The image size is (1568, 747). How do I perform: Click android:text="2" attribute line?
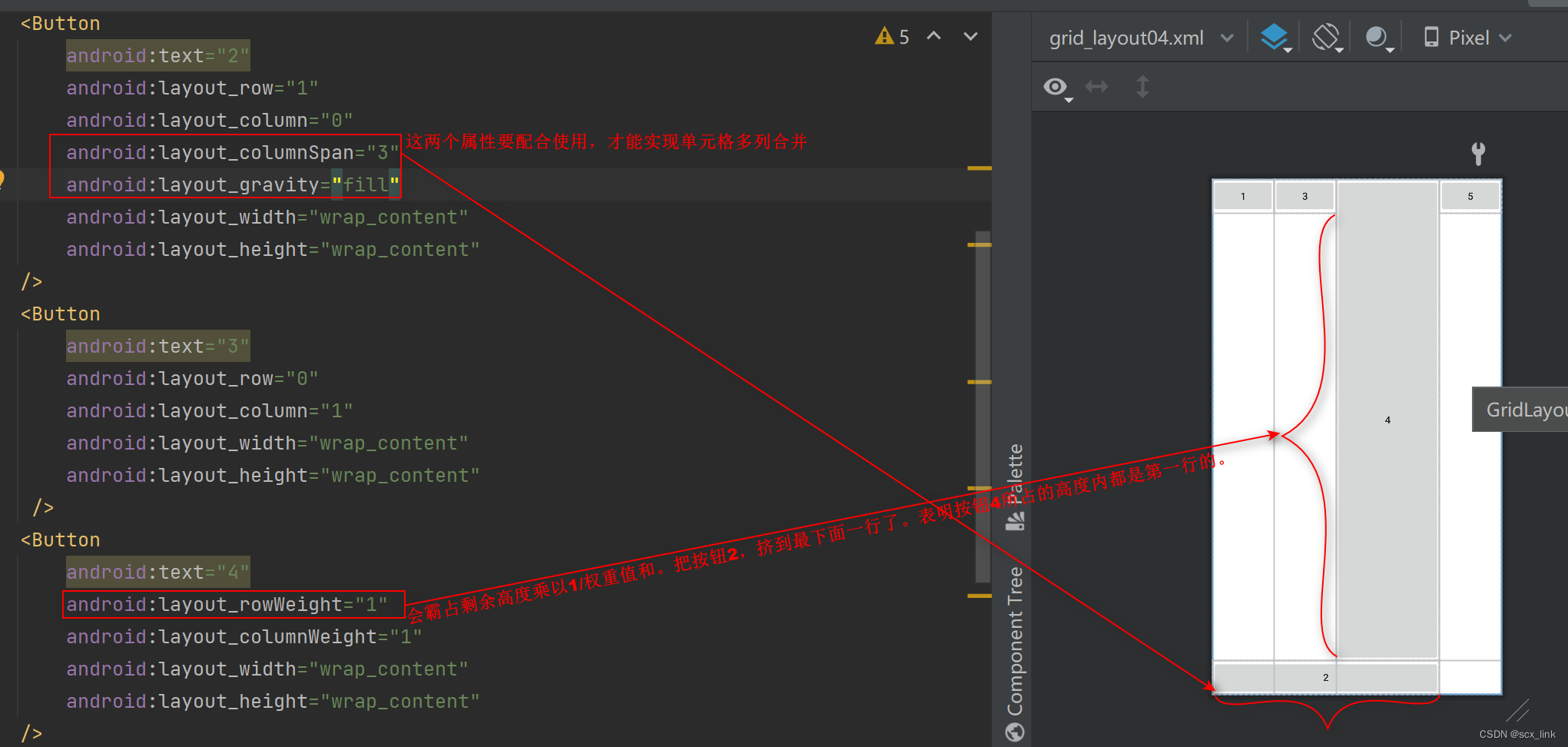[x=158, y=56]
